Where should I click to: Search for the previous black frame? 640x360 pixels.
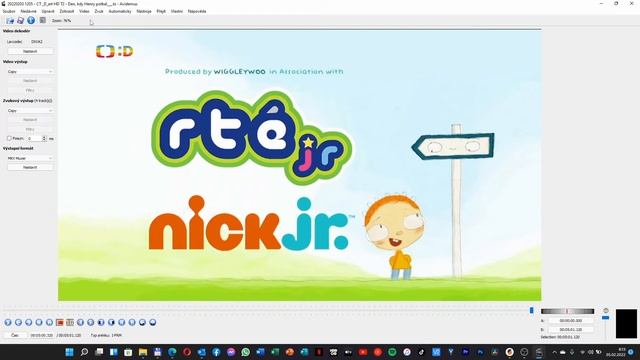click(101, 322)
